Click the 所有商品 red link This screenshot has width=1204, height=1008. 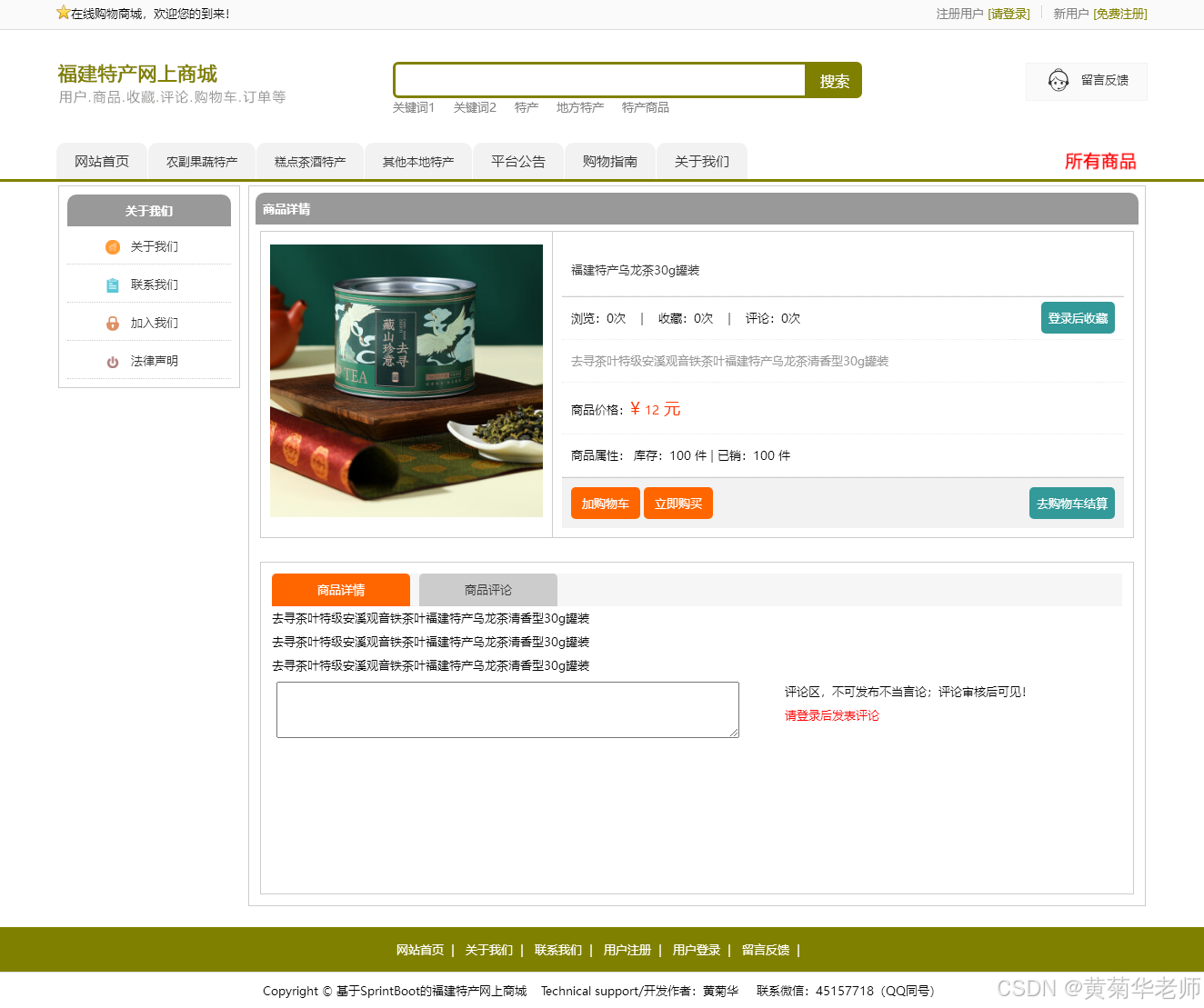coord(1100,161)
